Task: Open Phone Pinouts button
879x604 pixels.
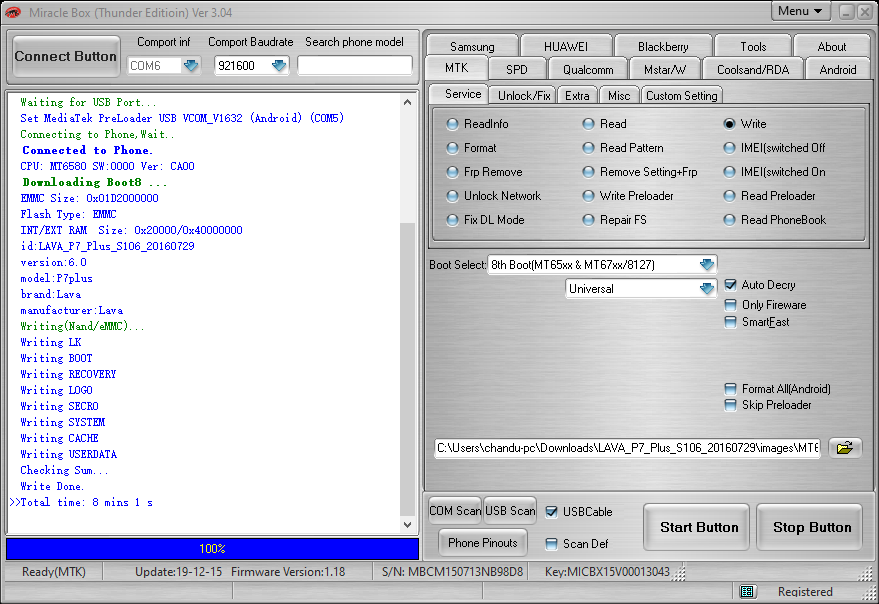Action: point(482,542)
